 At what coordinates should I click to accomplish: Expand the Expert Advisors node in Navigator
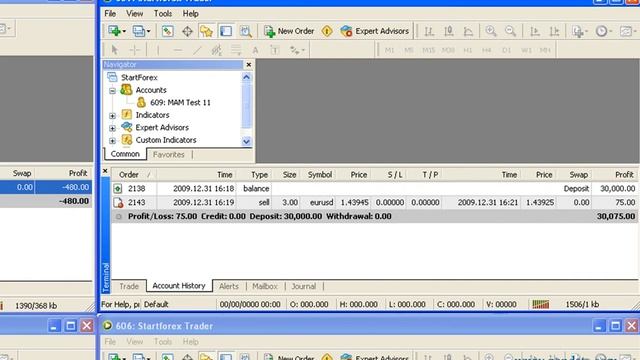tap(112, 128)
